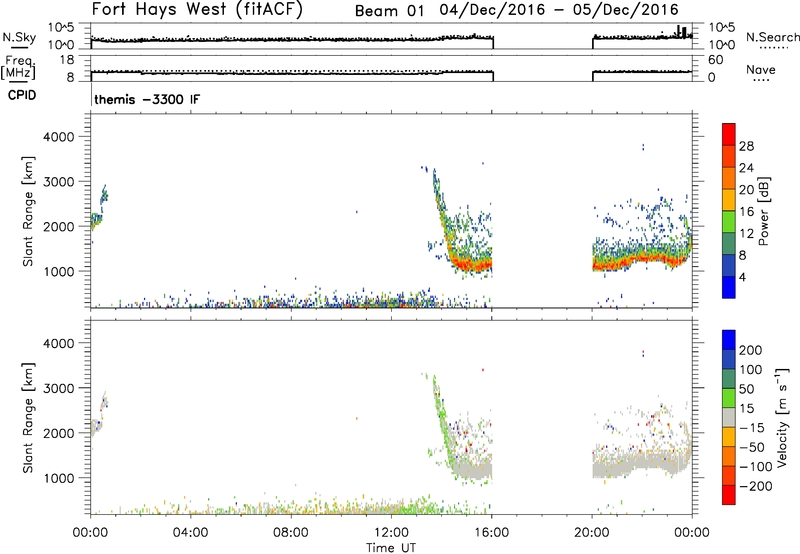Click the '04:00' time axis label
Image resolution: width=800 pixels, height=554 pixels.
pyautogui.click(x=190, y=533)
